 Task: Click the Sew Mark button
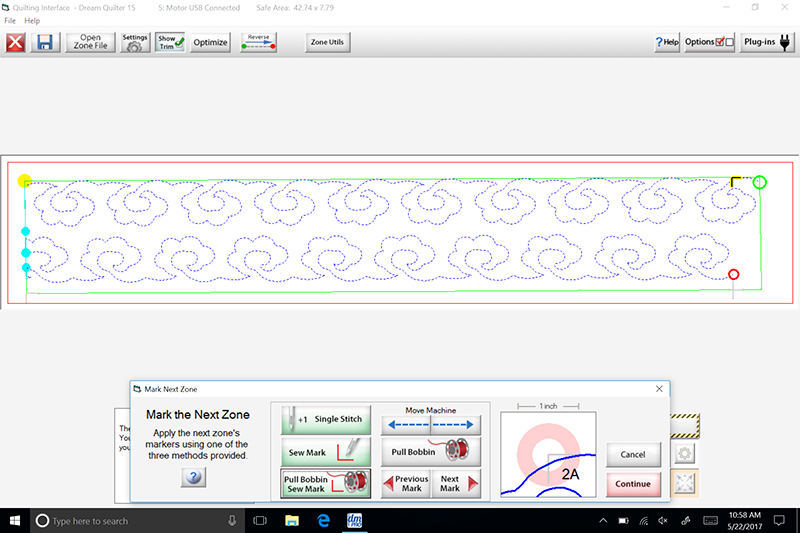click(326, 452)
